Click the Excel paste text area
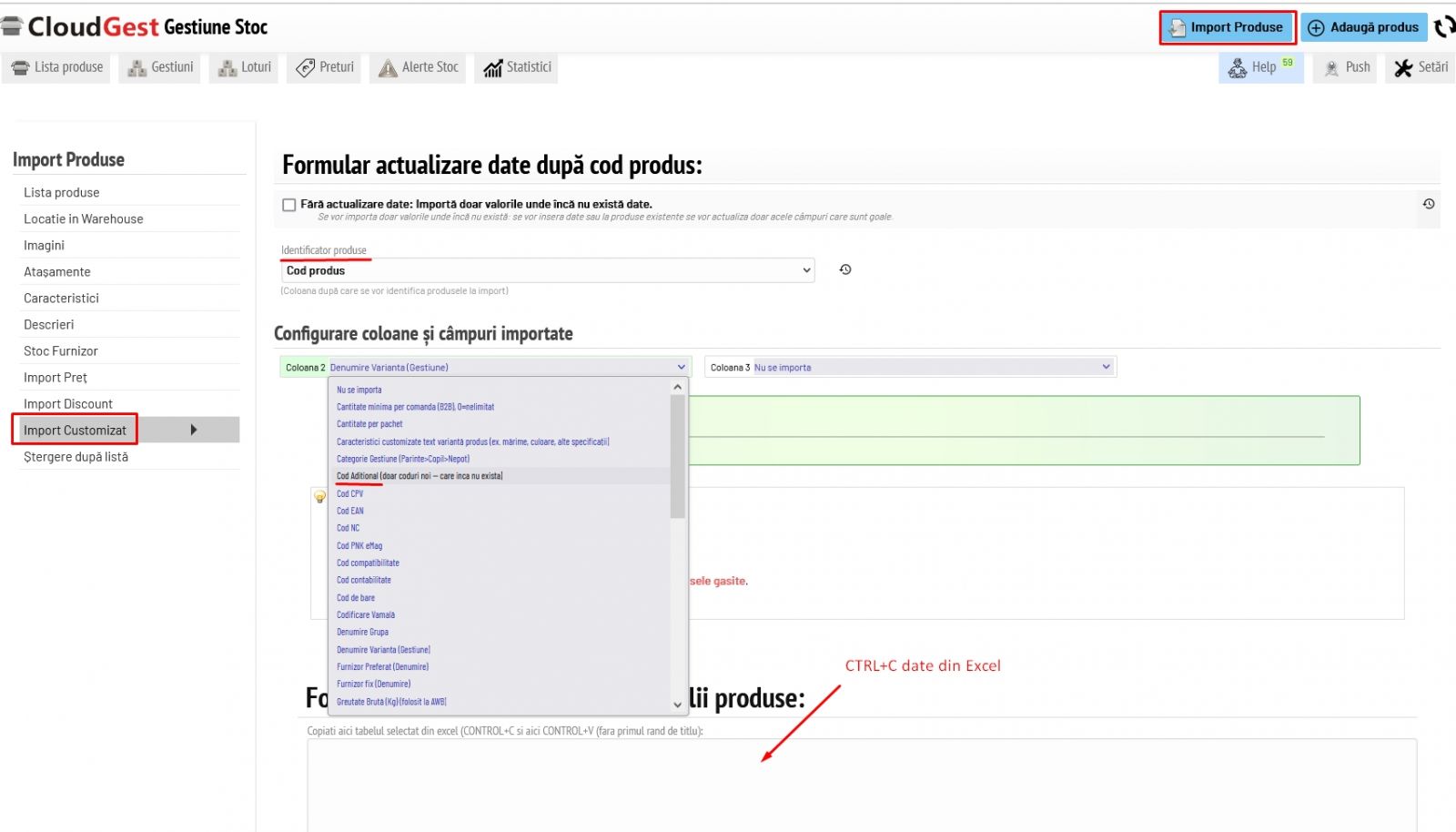This screenshot has width=1456, height=832. (861, 785)
